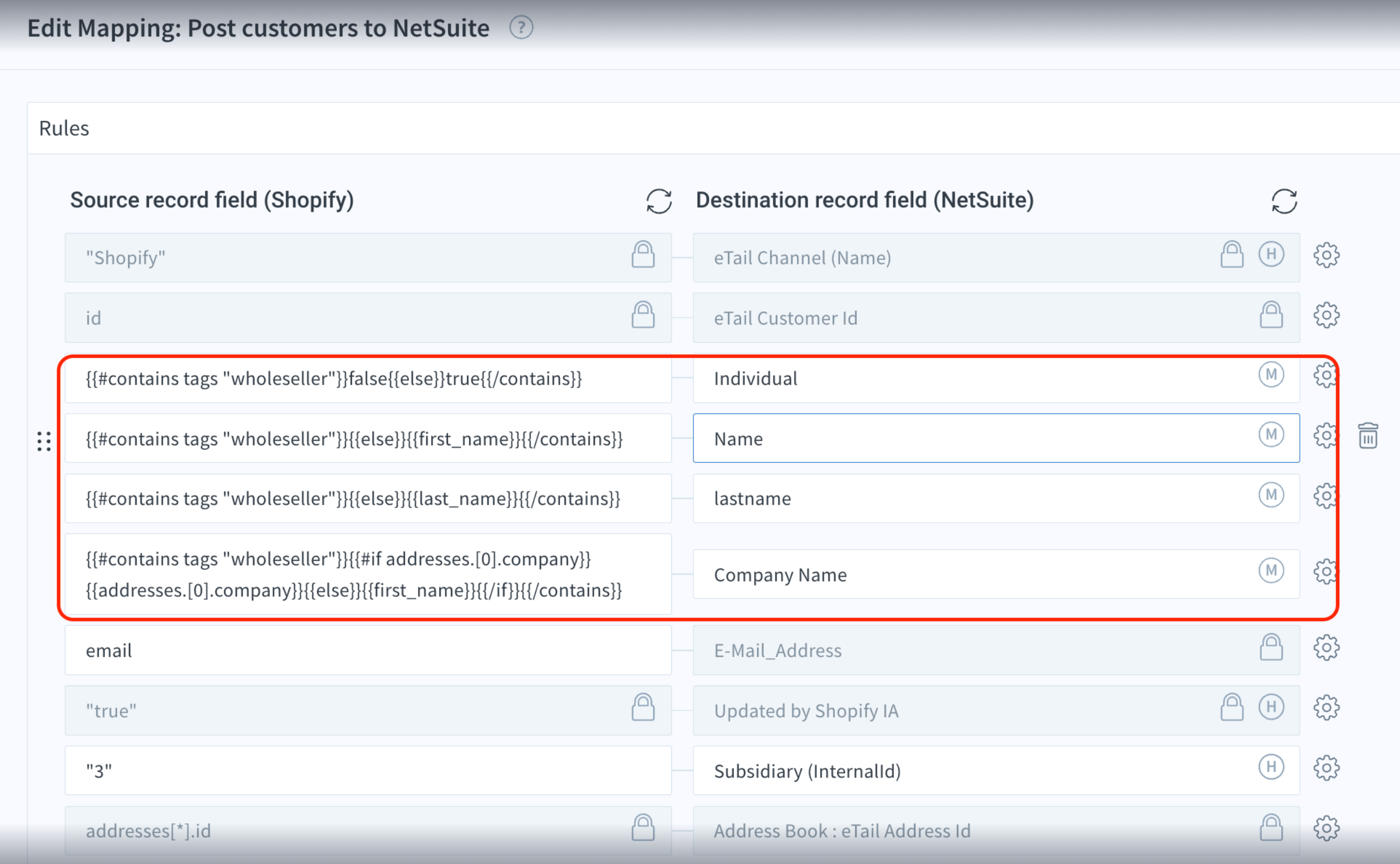Click the H badge on eTail Channel (Name)
The image size is (1400, 864).
[1271, 253]
